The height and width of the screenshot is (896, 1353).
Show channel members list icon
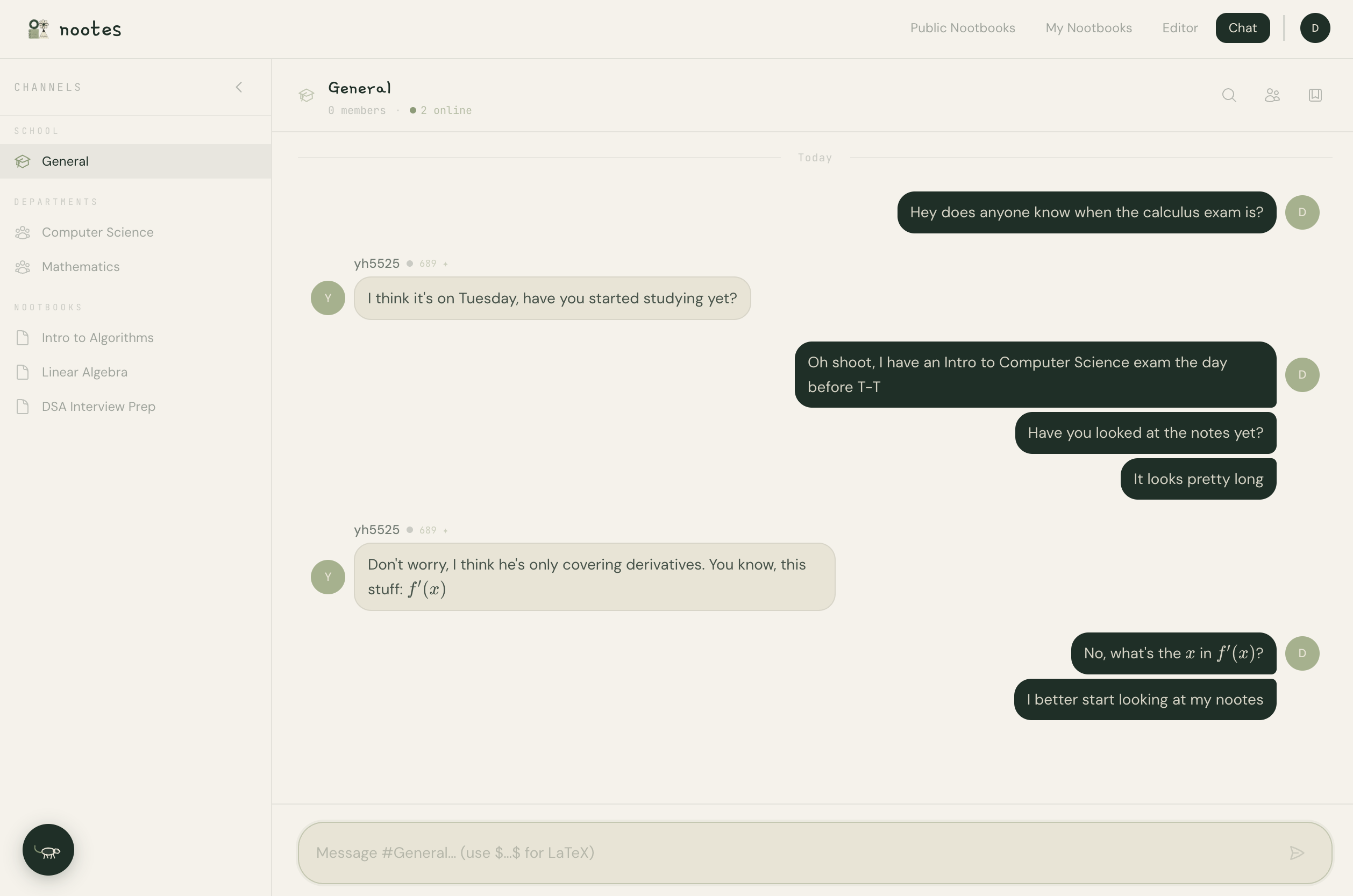coord(1272,95)
